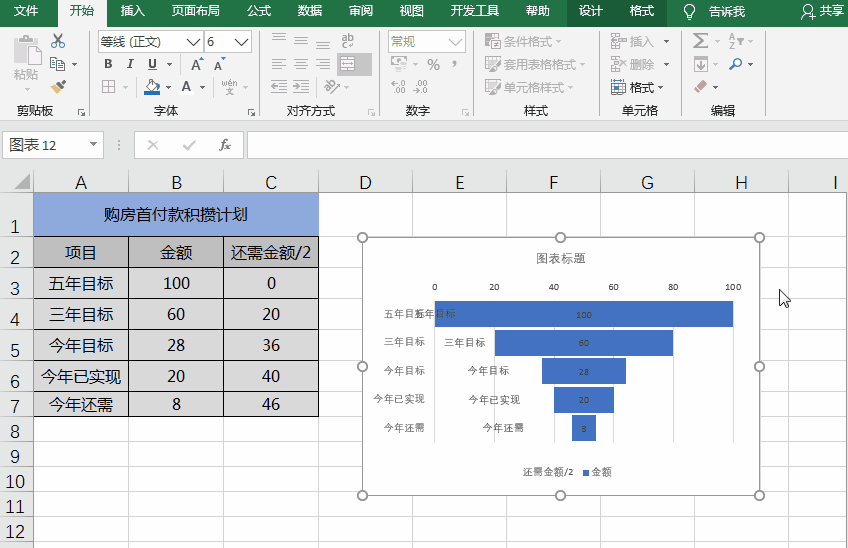Click the Decrease Decimal icon
The width and height of the screenshot is (848, 548).
[x=421, y=87]
